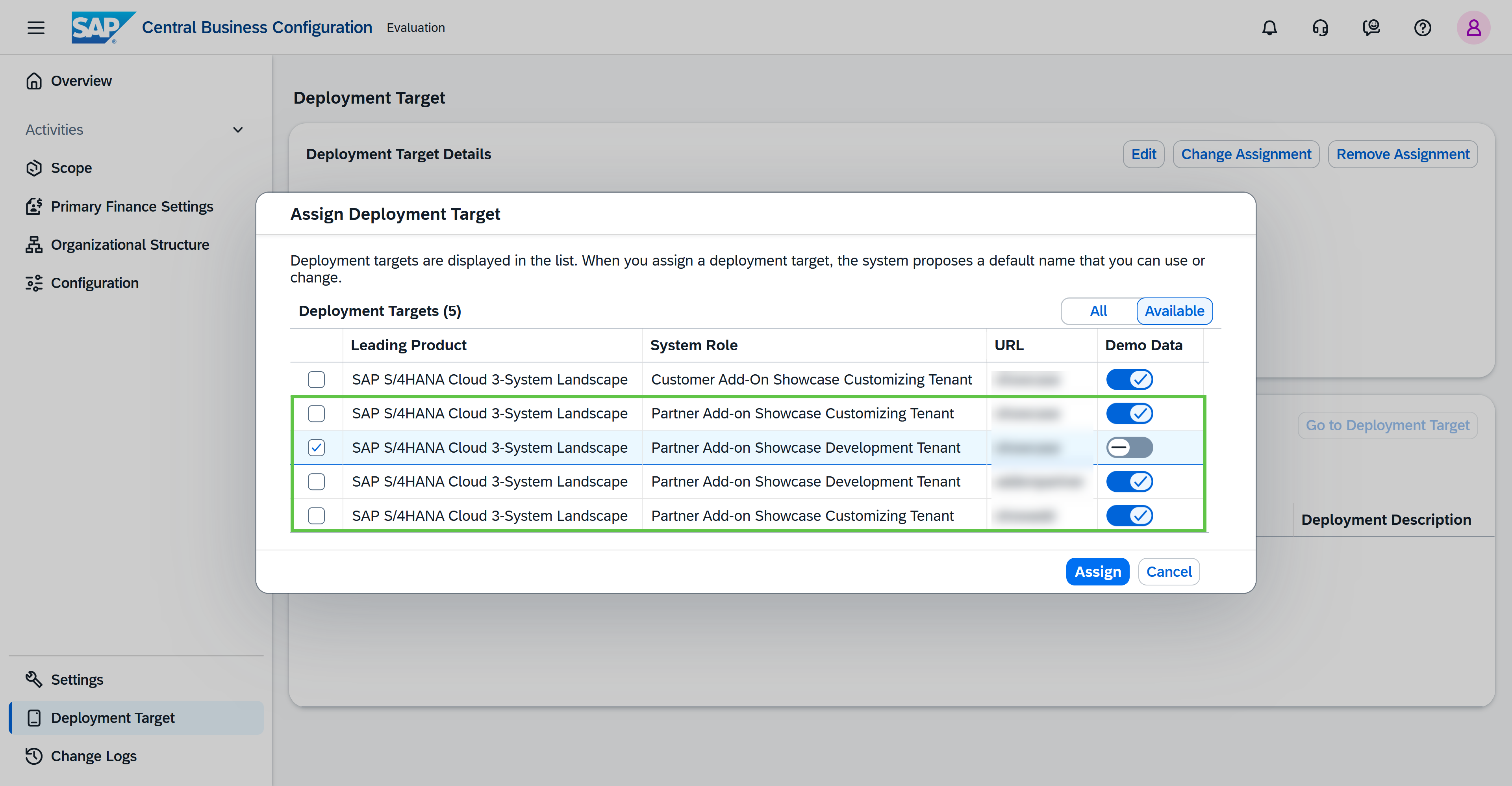The width and height of the screenshot is (1512, 786).
Task: Click the Leading Product column header
Action: [x=492, y=345]
